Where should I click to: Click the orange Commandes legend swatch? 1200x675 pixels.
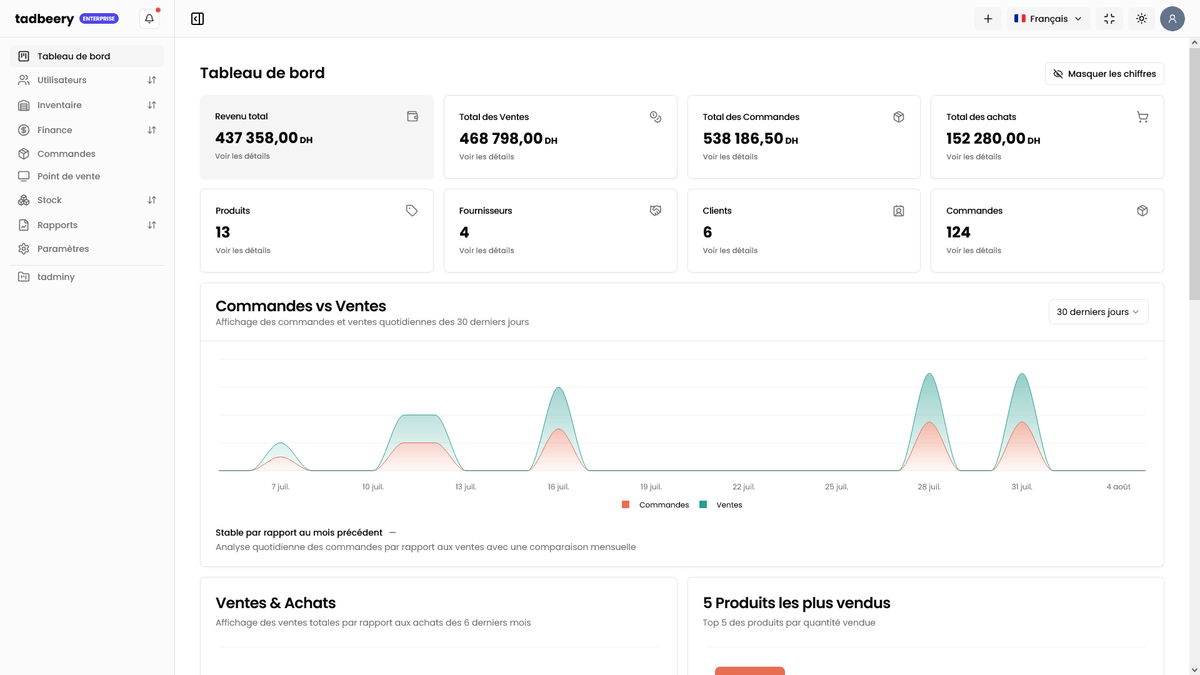(x=626, y=505)
